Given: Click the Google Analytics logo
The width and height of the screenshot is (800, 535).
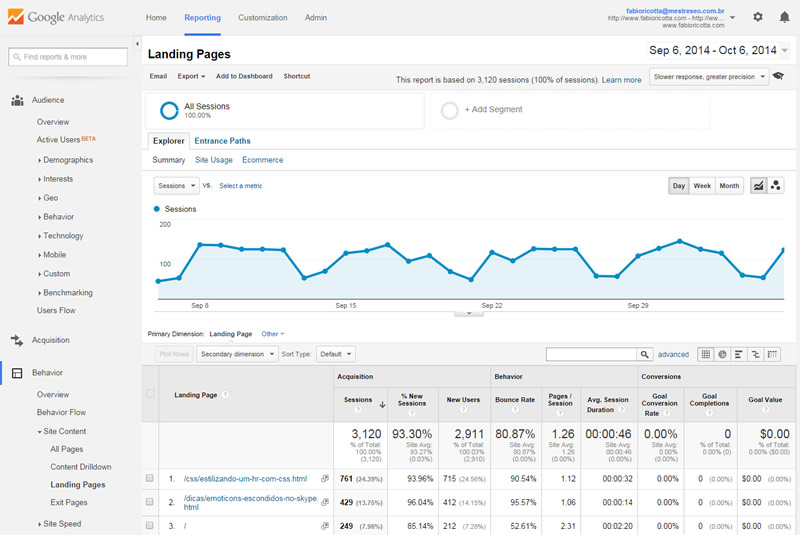Looking at the screenshot, I should 56,17.
